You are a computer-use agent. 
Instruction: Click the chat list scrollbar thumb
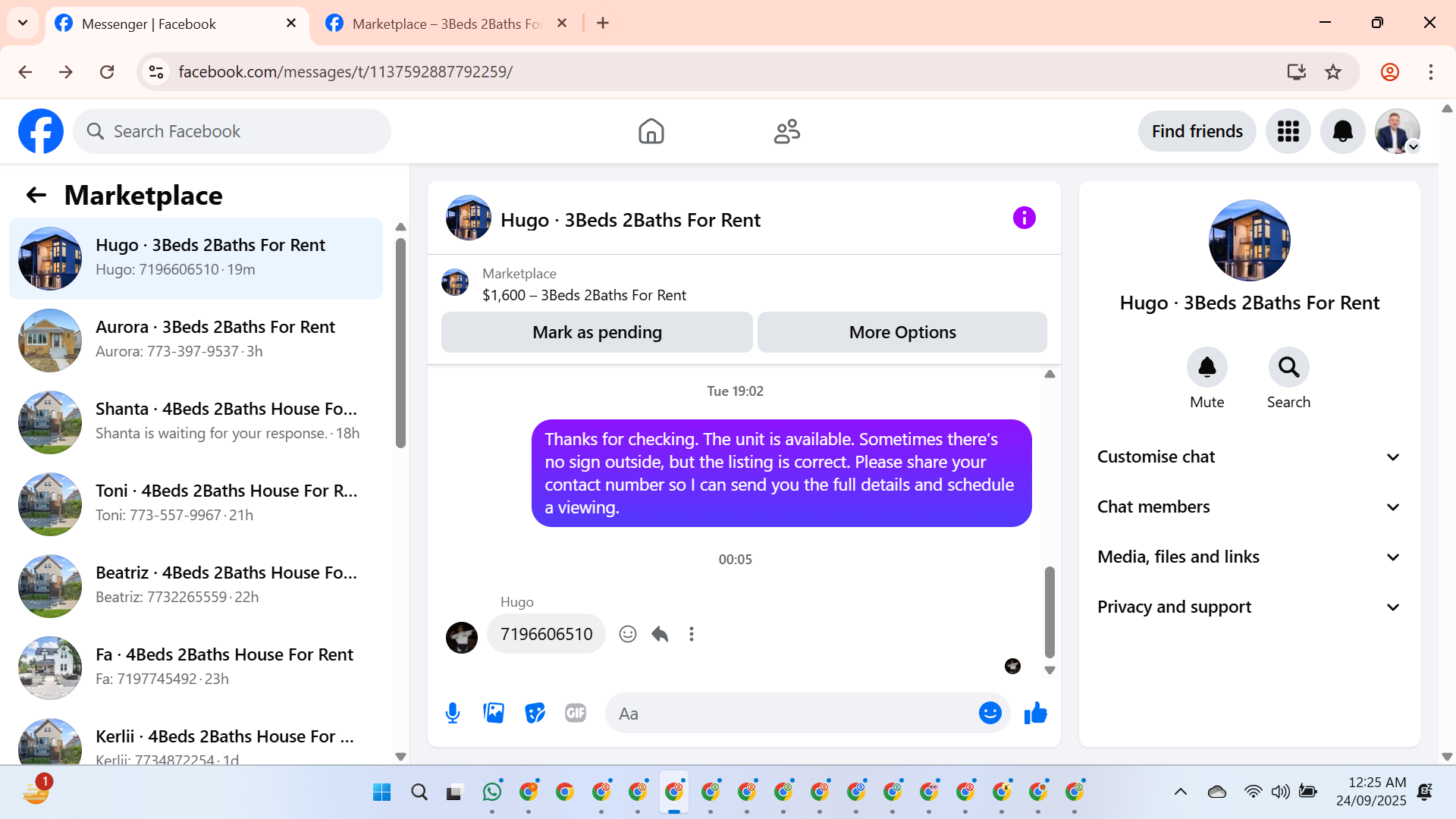click(x=400, y=343)
